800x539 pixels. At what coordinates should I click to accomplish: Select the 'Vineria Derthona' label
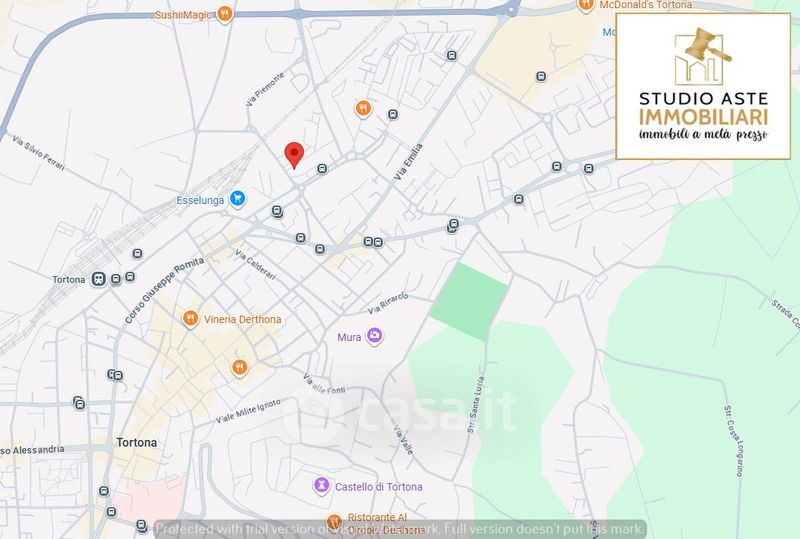coord(242,320)
